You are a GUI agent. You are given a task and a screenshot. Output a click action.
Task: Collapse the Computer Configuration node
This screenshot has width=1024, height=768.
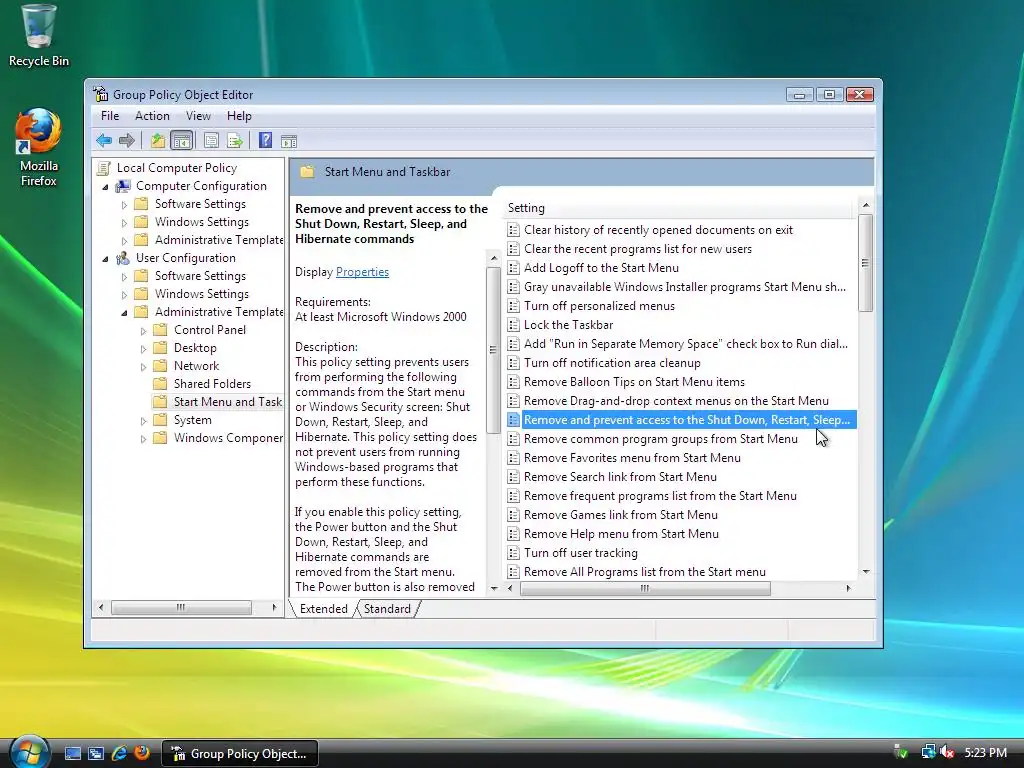pyautogui.click(x=105, y=187)
